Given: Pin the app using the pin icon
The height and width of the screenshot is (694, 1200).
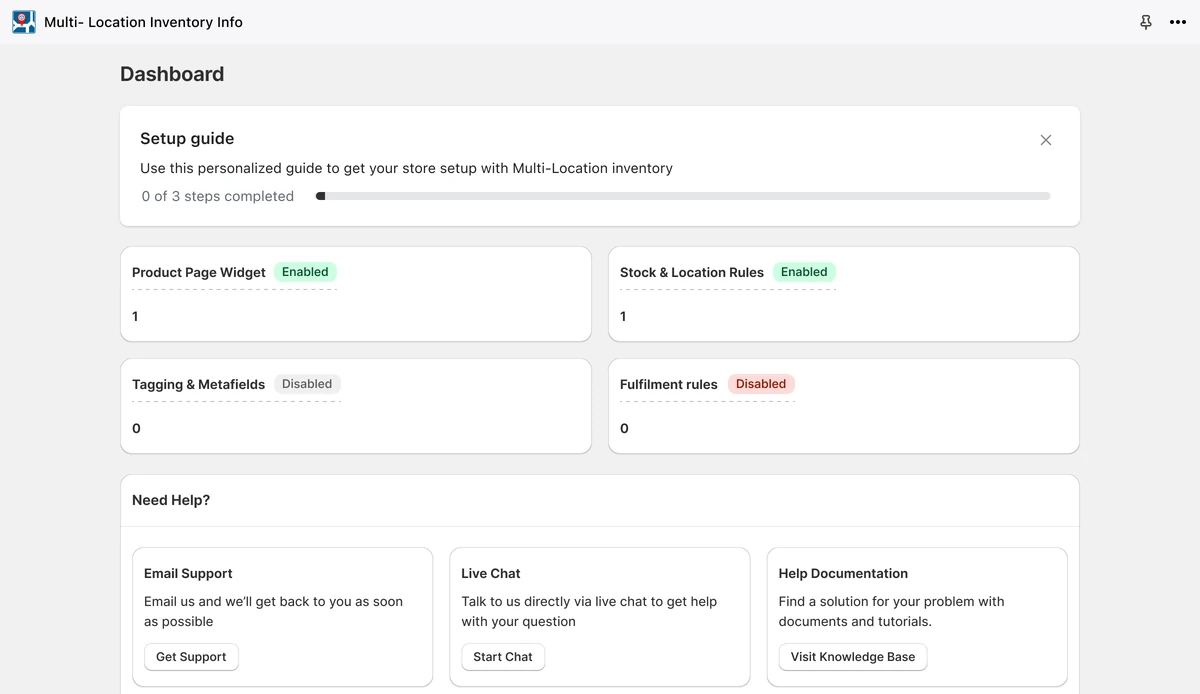Looking at the screenshot, I should click(x=1146, y=22).
